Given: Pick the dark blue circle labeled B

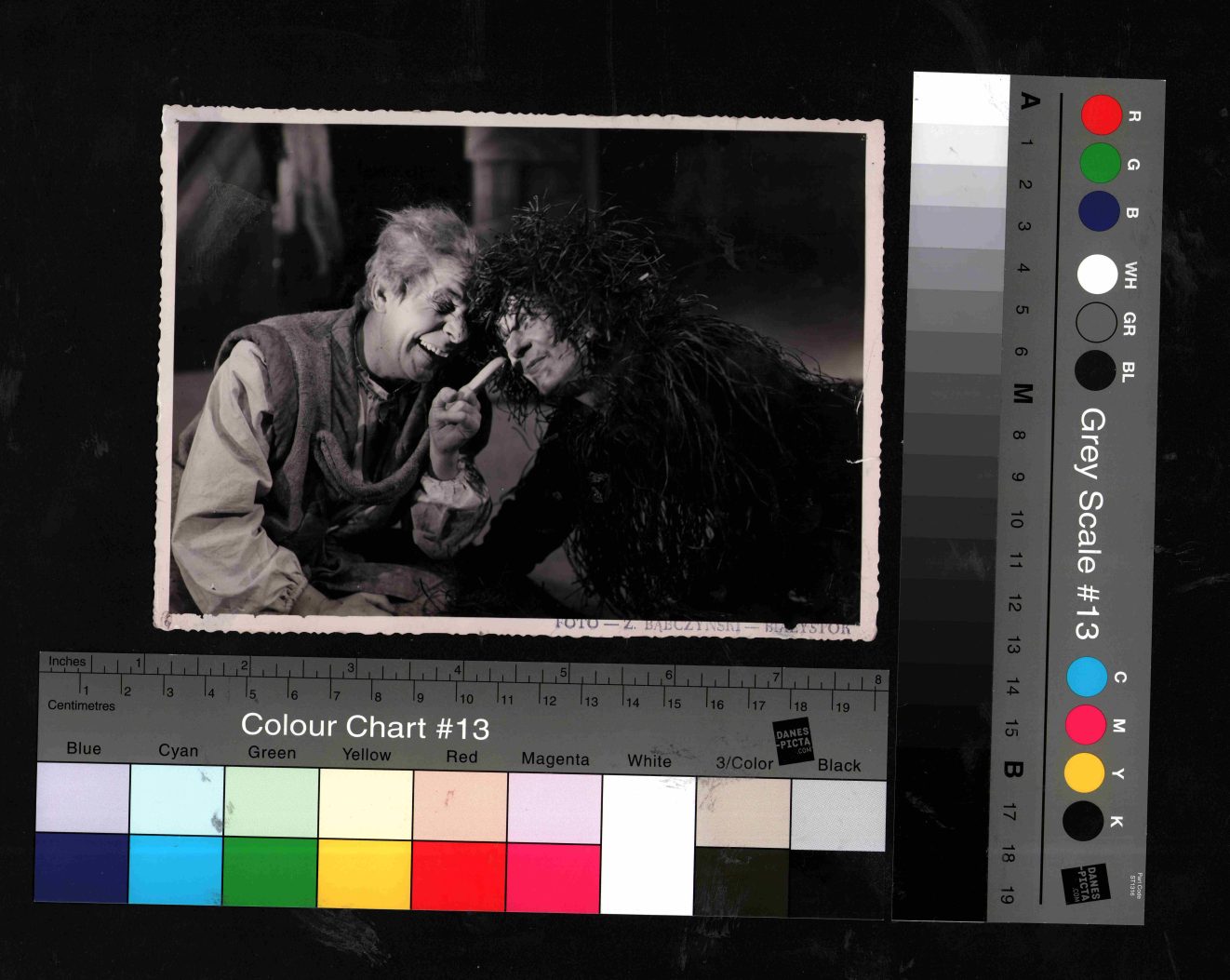Looking at the screenshot, I should click(1099, 211).
